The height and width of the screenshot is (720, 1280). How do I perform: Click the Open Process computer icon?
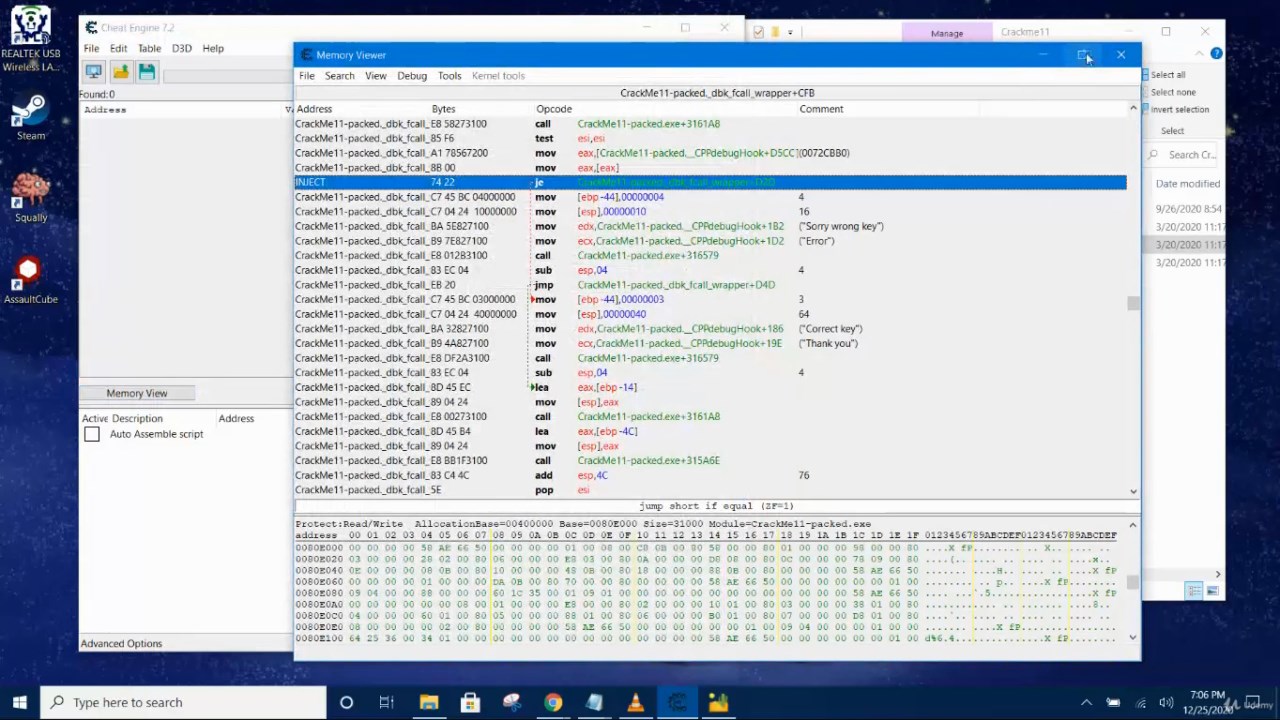(93, 71)
